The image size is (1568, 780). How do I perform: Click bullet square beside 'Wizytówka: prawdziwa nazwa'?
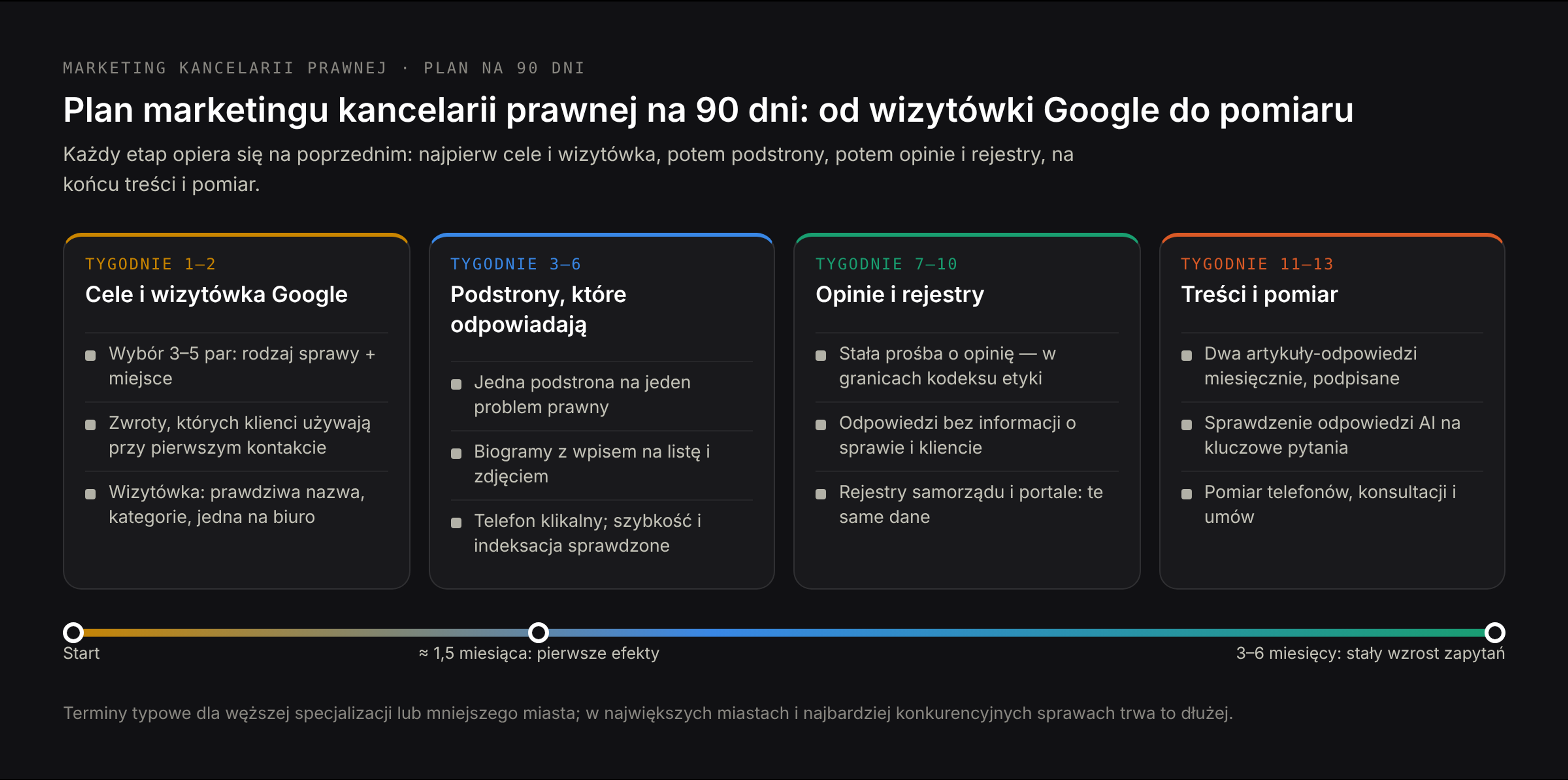click(90, 494)
